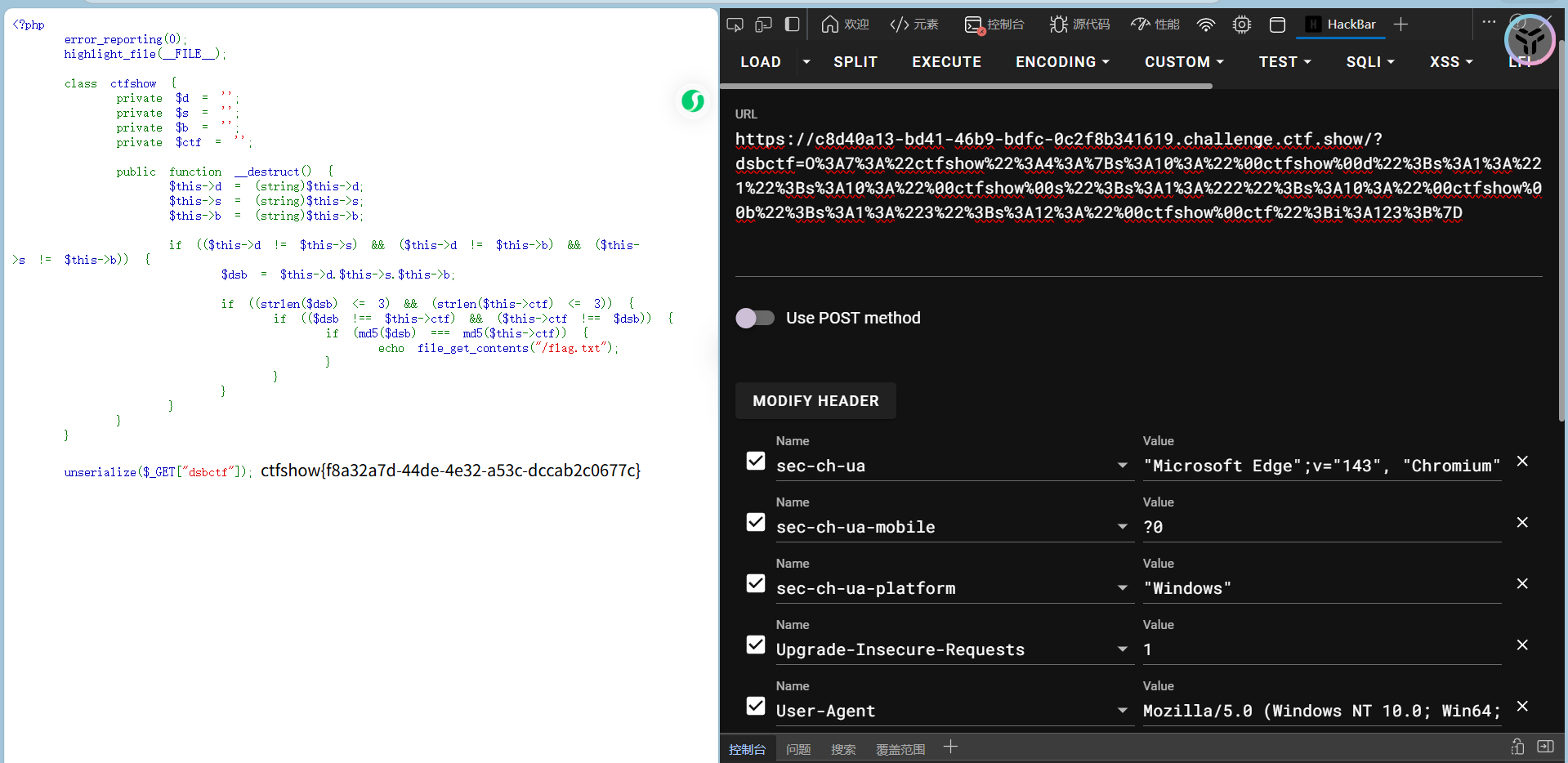This screenshot has height=763, width=1568.
Task: Open the Memory chip tool icon
Action: pyautogui.click(x=1241, y=25)
